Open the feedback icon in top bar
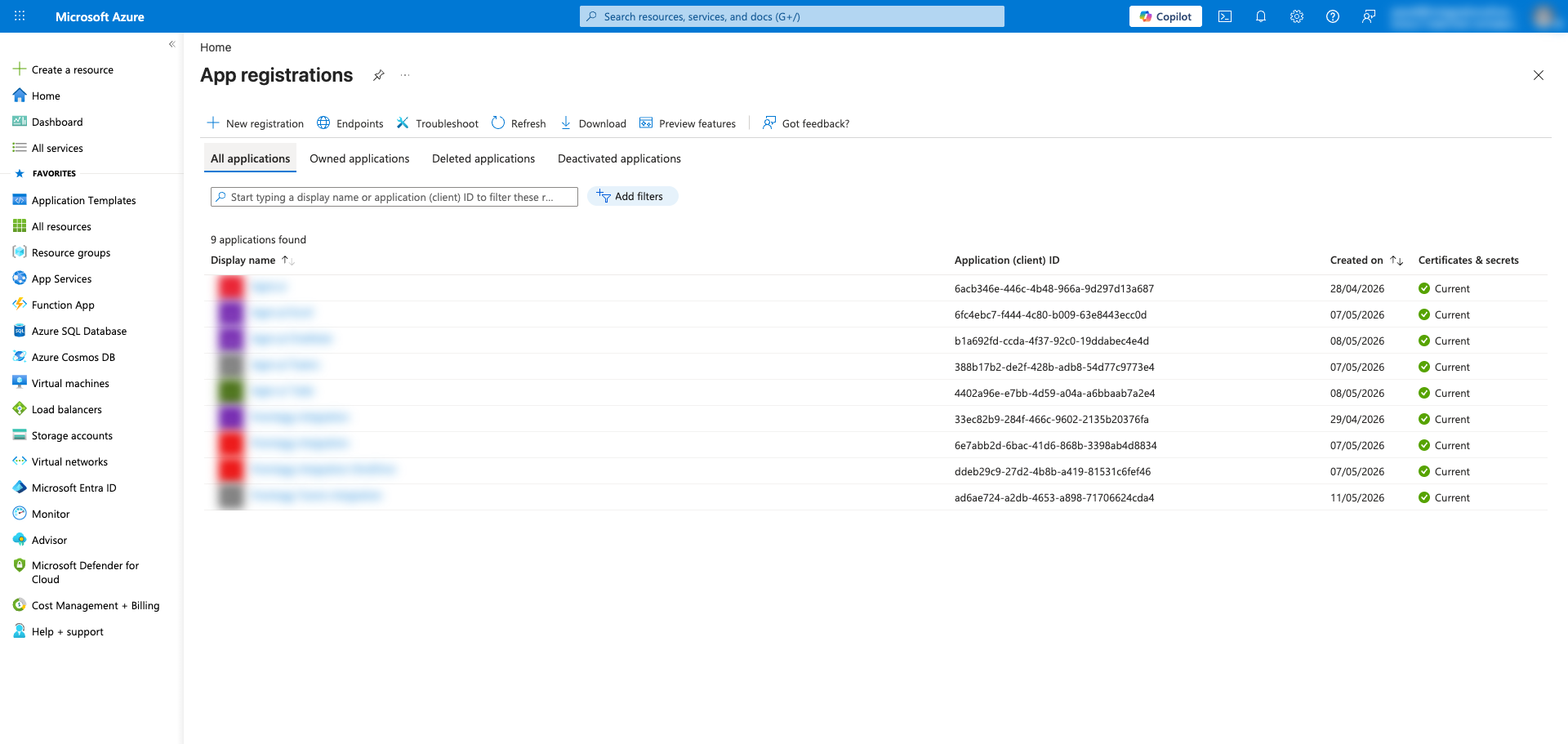Screen dimensions: 1568x744 click(x=1369, y=16)
